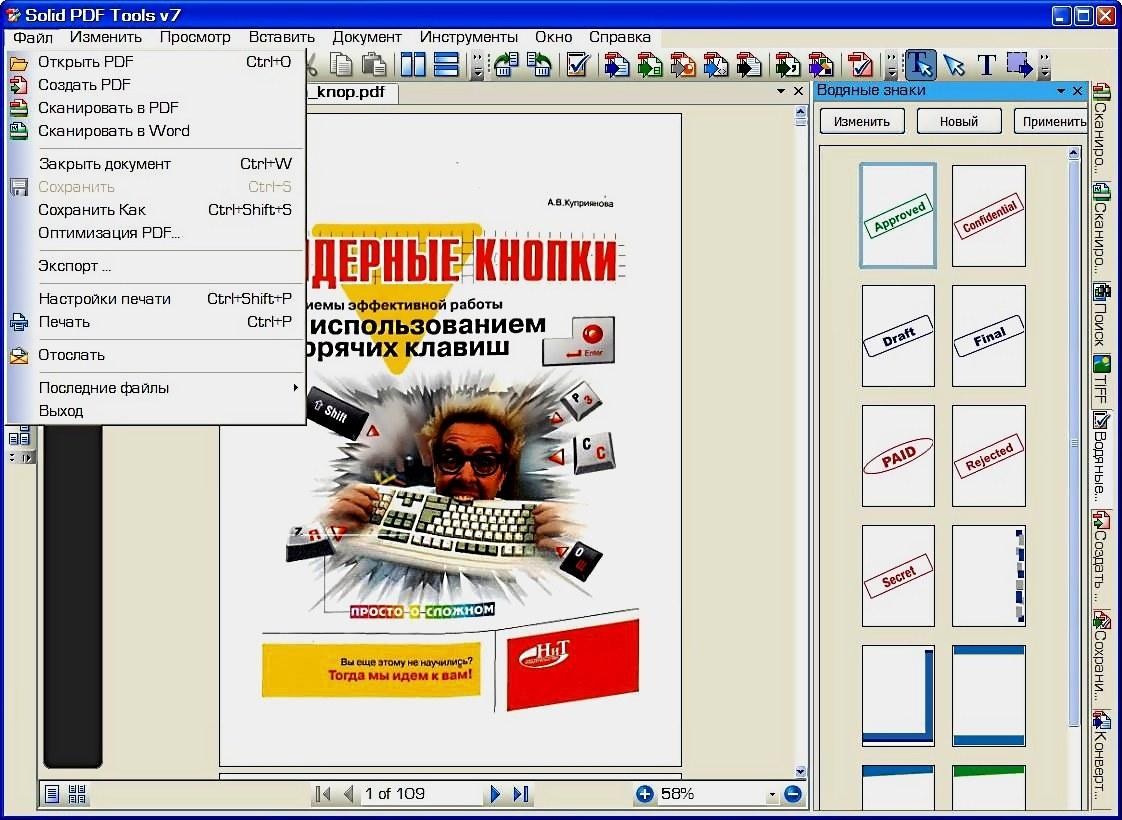Click Экспорт ... in the File menu
The height and width of the screenshot is (820, 1122).
[x=156, y=265]
